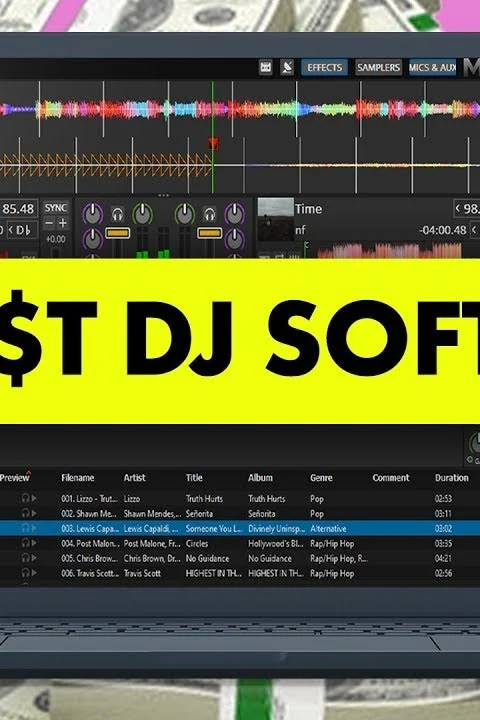
Task: Click the arrow beside the 98 BPM display
Action: click(457, 208)
